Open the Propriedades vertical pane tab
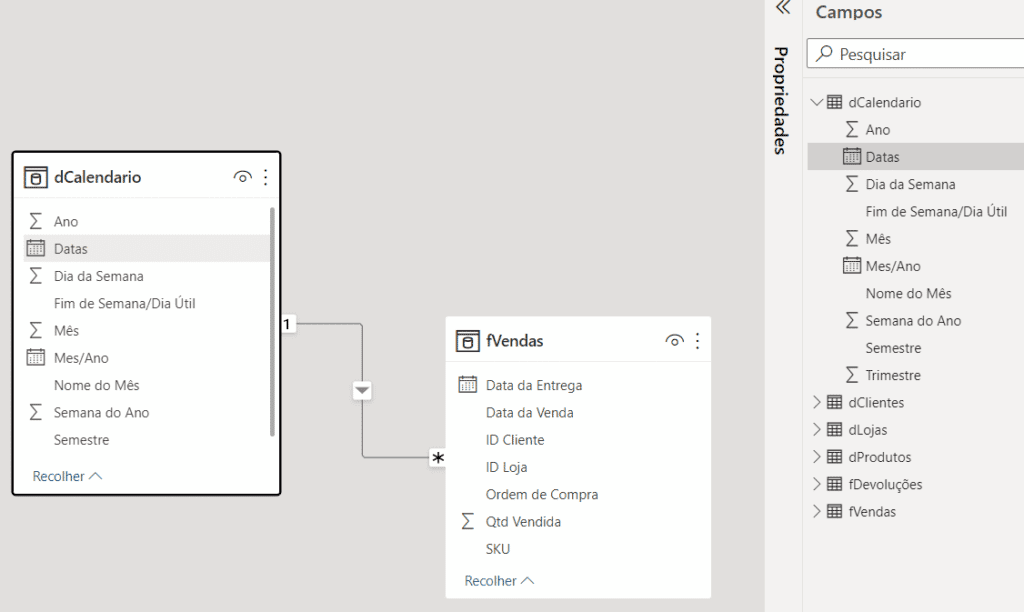This screenshot has height=612, width=1024. click(x=780, y=101)
